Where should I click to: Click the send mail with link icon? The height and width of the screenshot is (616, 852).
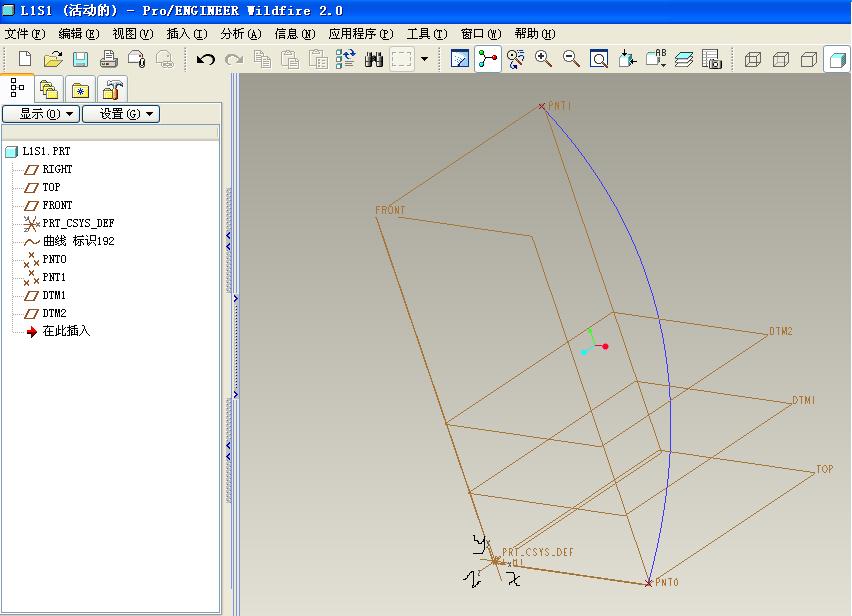coord(165,59)
